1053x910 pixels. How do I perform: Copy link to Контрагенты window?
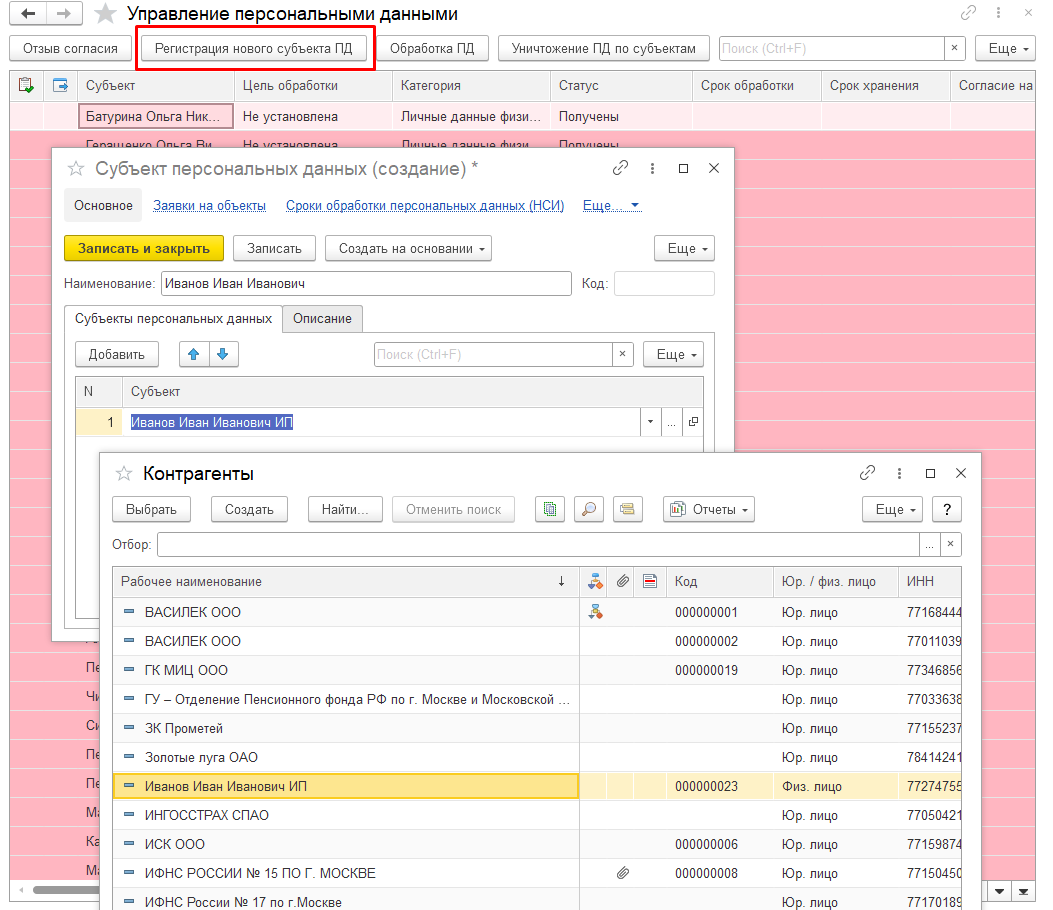point(867,473)
